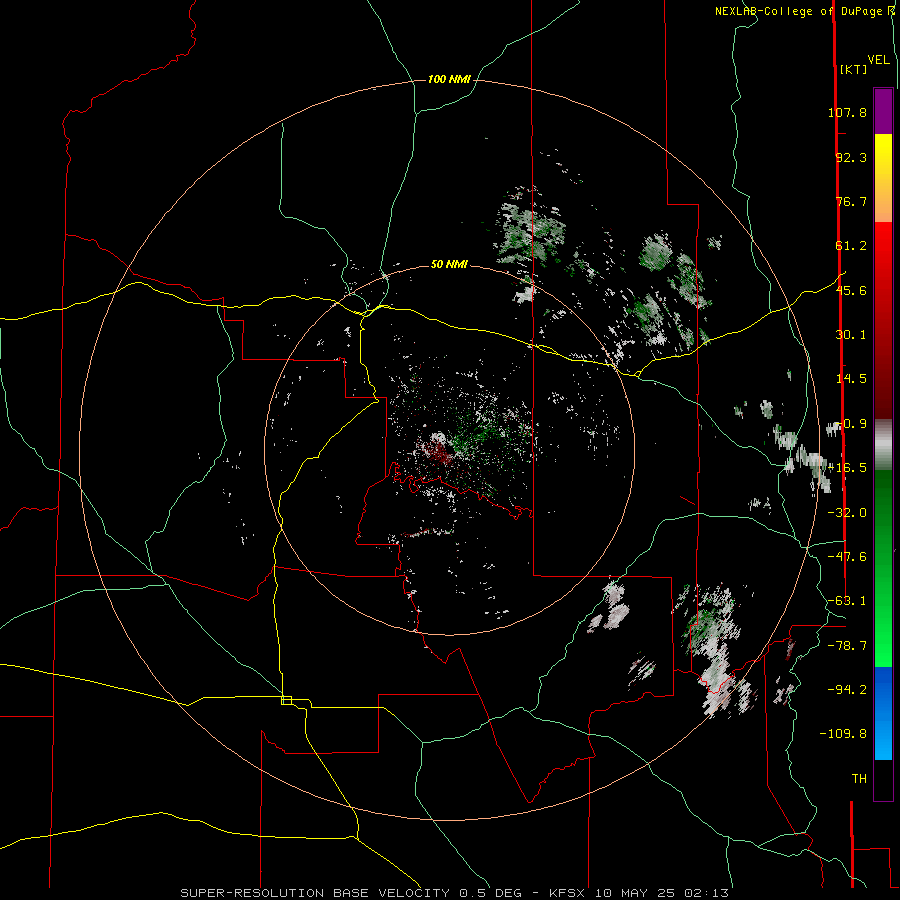The width and height of the screenshot is (900, 900).
Task: Click the 45.6 scale value
Action: coord(851,290)
